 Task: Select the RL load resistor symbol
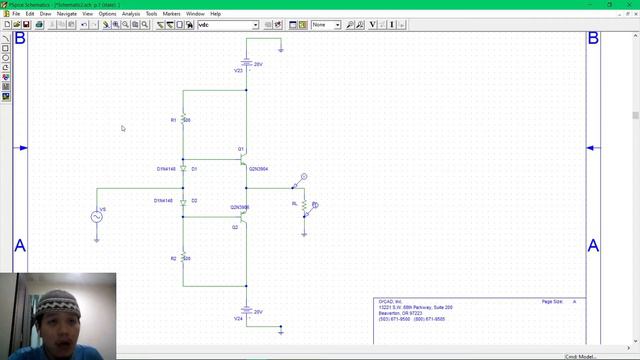[304, 205]
